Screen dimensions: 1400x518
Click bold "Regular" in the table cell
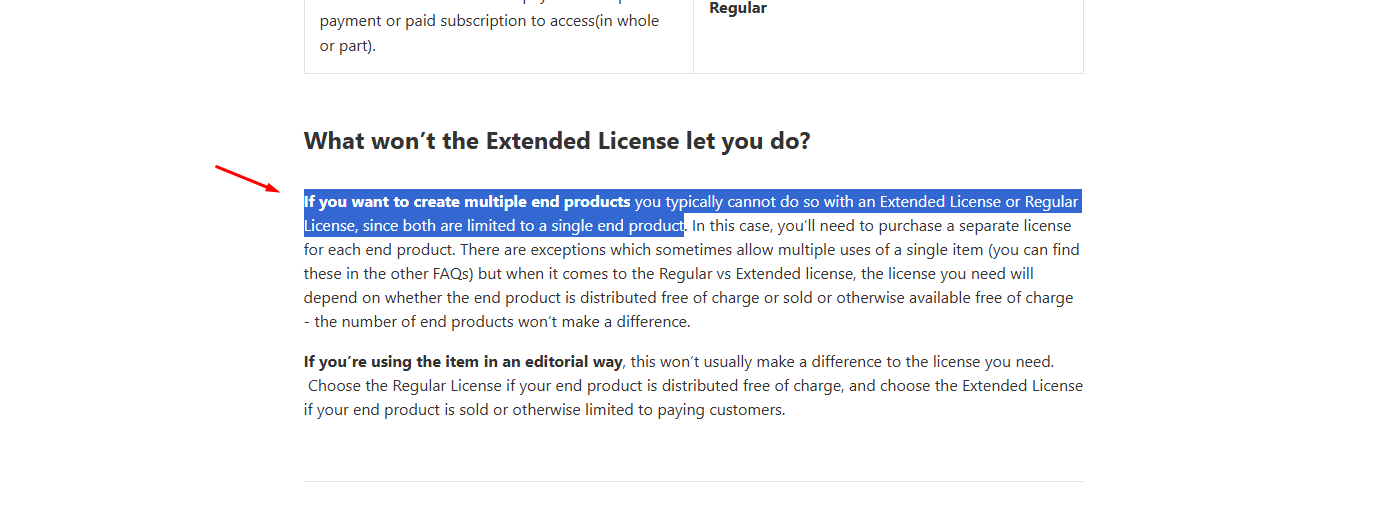click(x=738, y=8)
